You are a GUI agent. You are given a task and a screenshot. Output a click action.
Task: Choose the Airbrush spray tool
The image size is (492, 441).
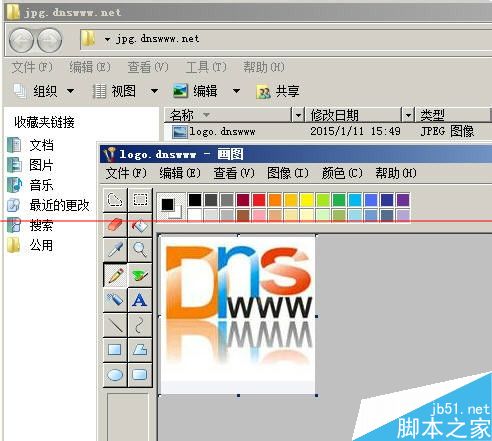click(x=115, y=300)
